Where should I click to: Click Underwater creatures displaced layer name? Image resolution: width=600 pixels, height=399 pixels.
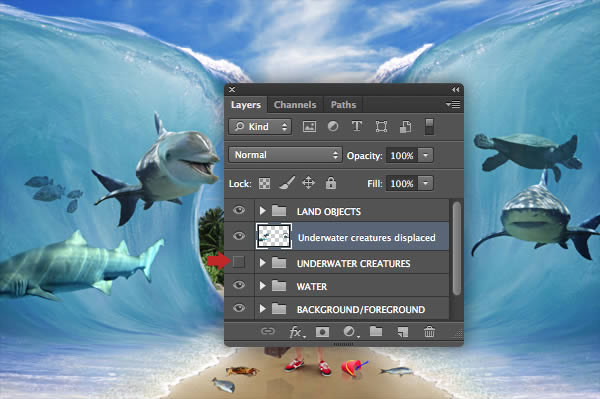pyautogui.click(x=367, y=238)
